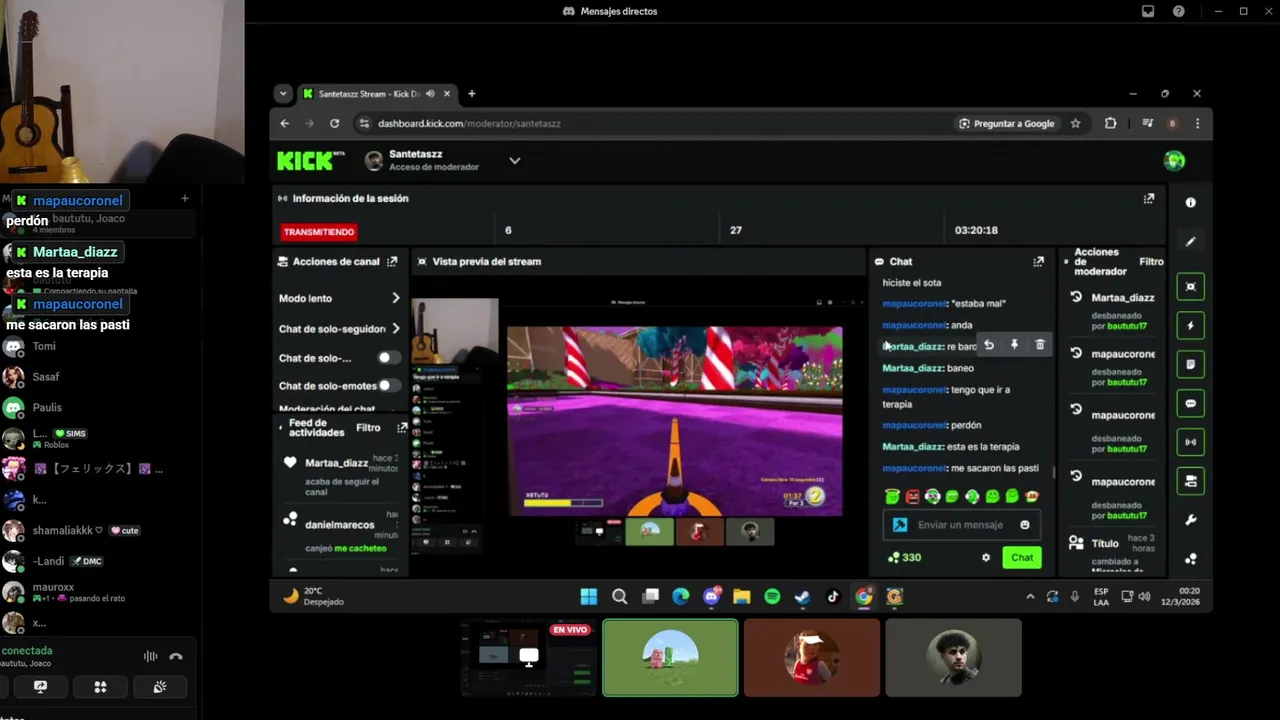The height and width of the screenshot is (720, 1280).
Task: Open channel dropdown next to Santetaszz
Action: (514, 160)
